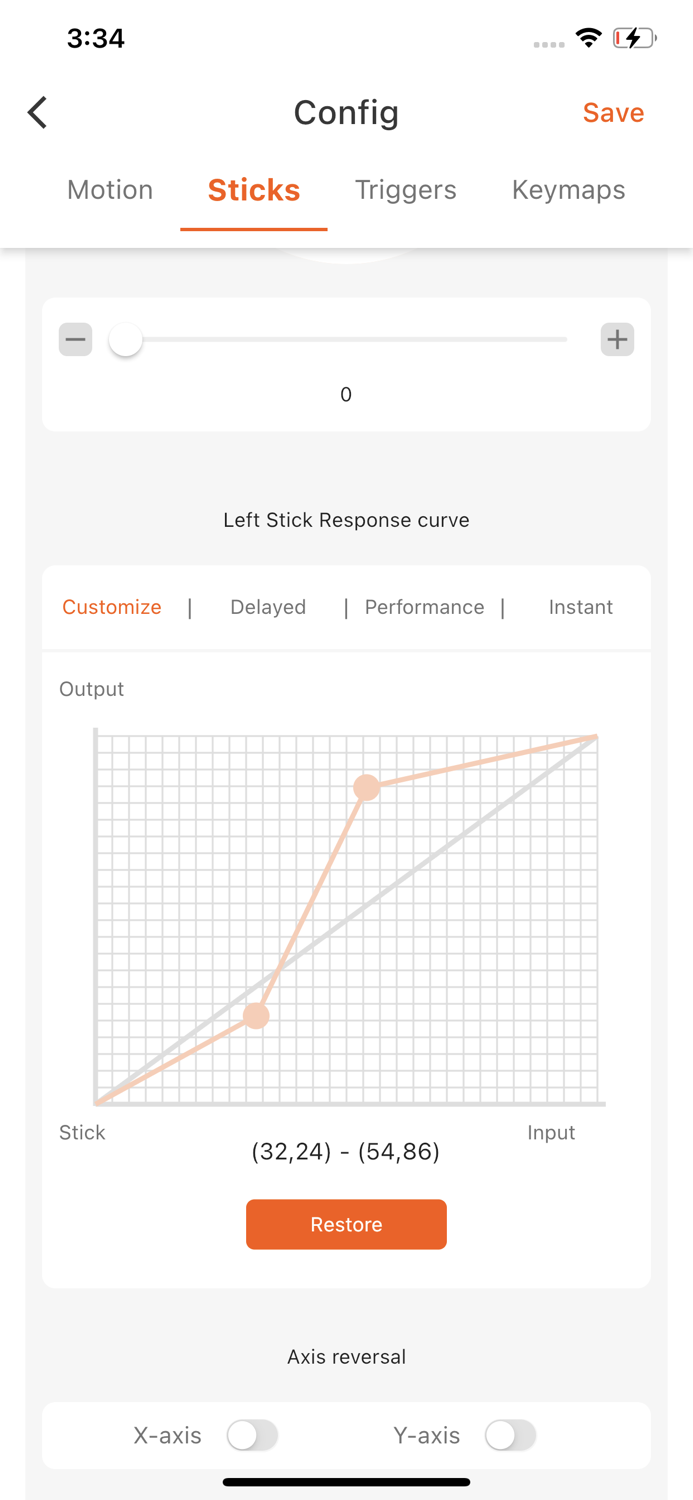Tap the battery charging icon

coord(634,39)
